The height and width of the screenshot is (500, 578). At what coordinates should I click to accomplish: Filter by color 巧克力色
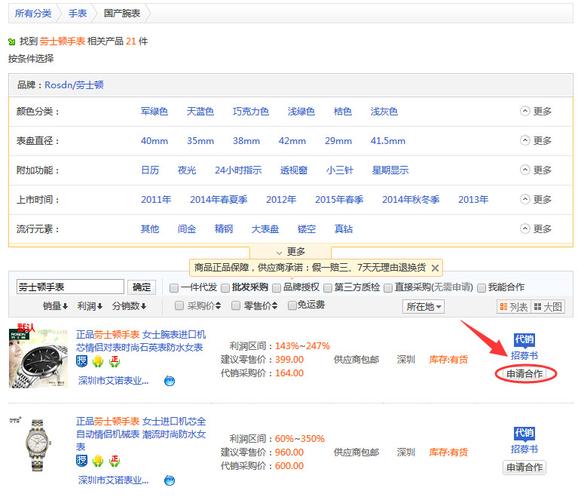coord(251,111)
